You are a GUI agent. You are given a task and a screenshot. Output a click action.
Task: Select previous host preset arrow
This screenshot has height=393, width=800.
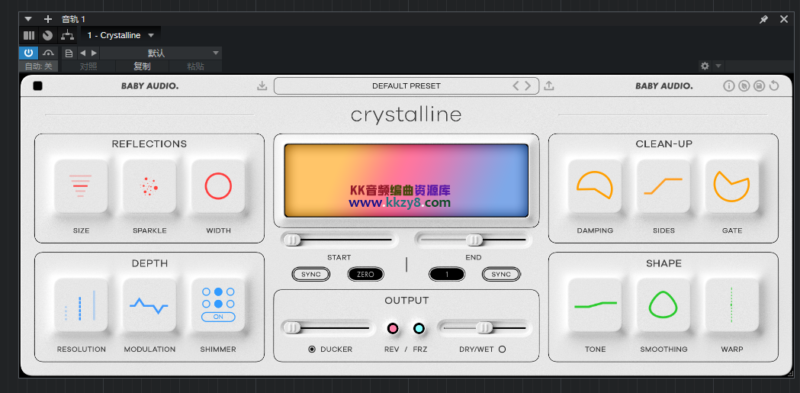click(83, 53)
